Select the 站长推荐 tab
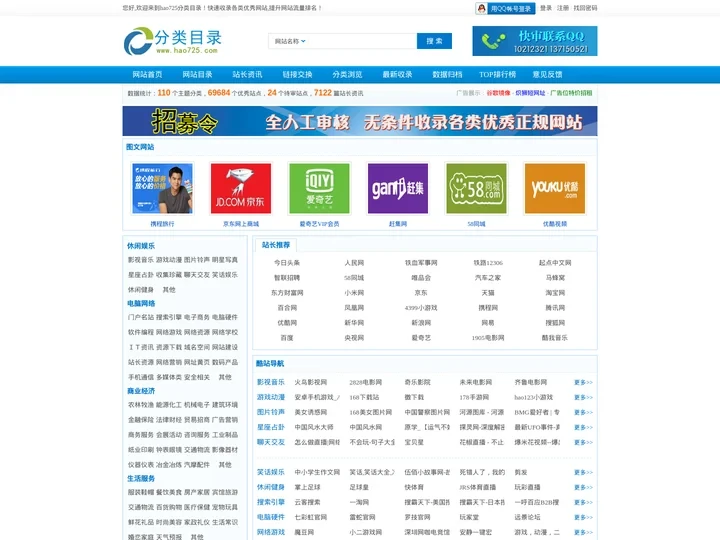The image size is (720, 540). pyautogui.click(x=276, y=245)
